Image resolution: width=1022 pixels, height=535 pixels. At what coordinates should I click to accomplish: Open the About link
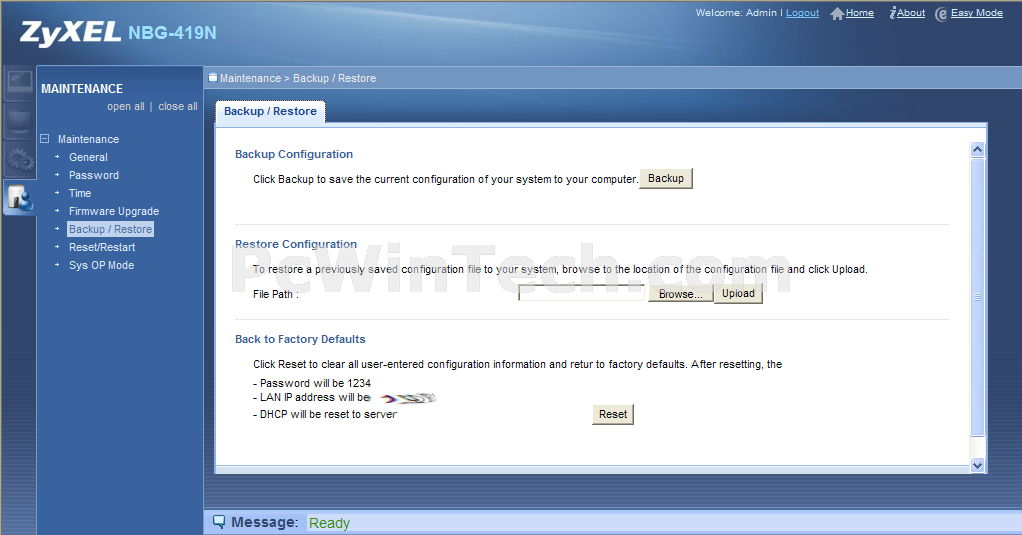[x=911, y=13]
